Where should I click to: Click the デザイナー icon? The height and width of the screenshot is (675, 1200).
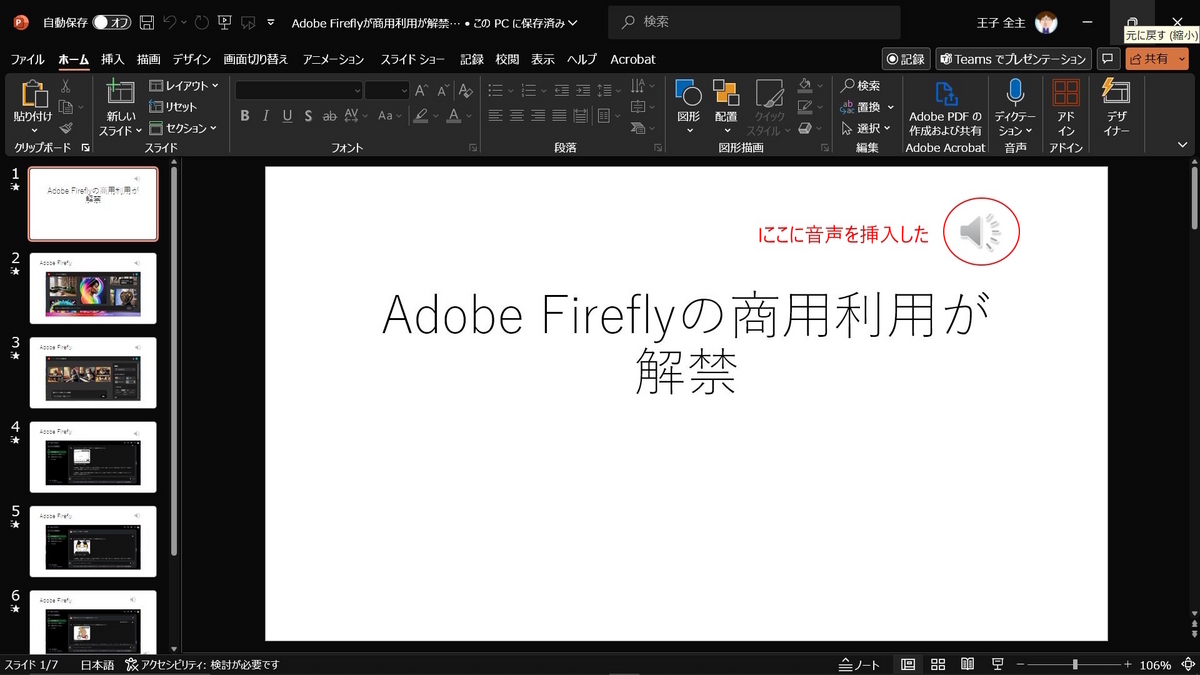(x=1115, y=91)
